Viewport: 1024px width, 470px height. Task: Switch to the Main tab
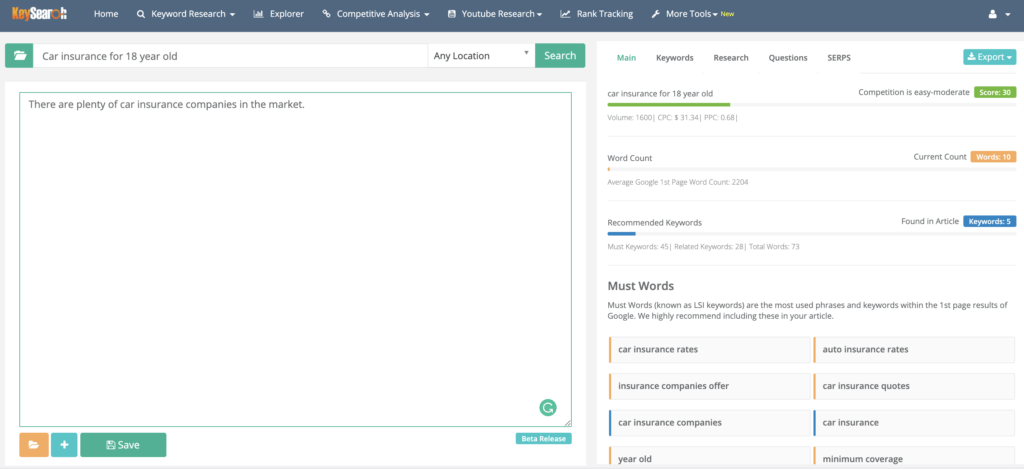point(626,57)
